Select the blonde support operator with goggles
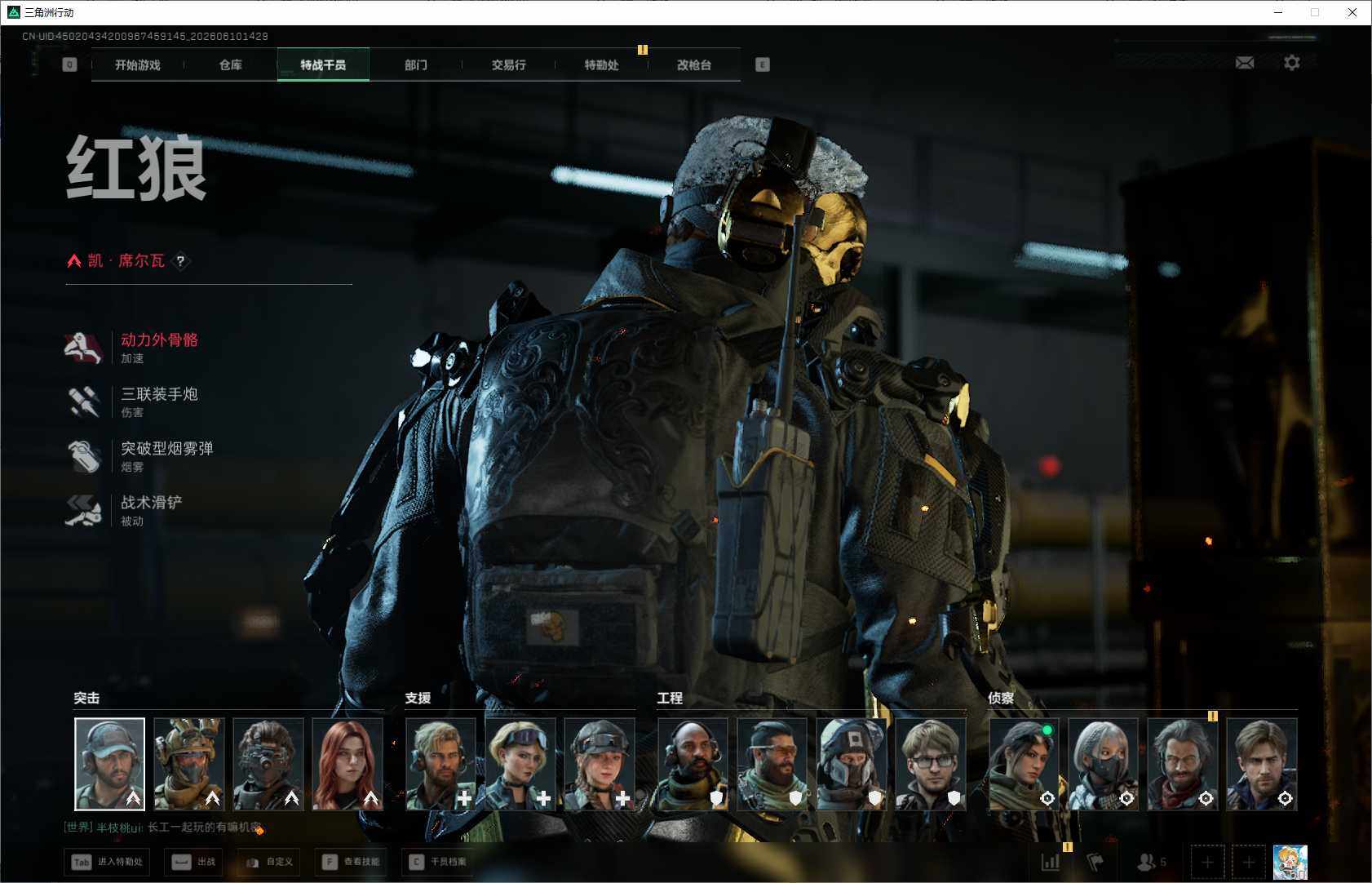Image resolution: width=1372 pixels, height=883 pixels. tap(520, 764)
